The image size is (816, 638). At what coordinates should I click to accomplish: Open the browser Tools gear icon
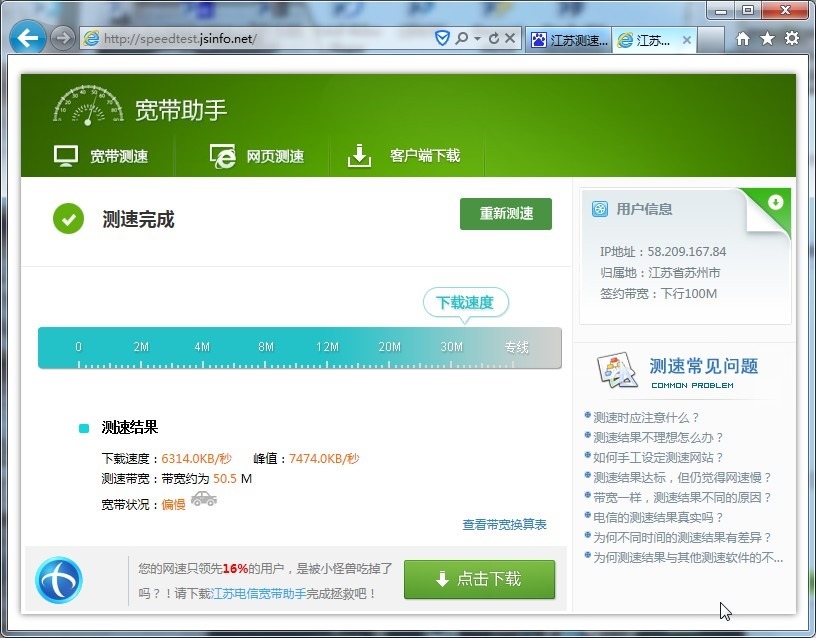[792, 38]
